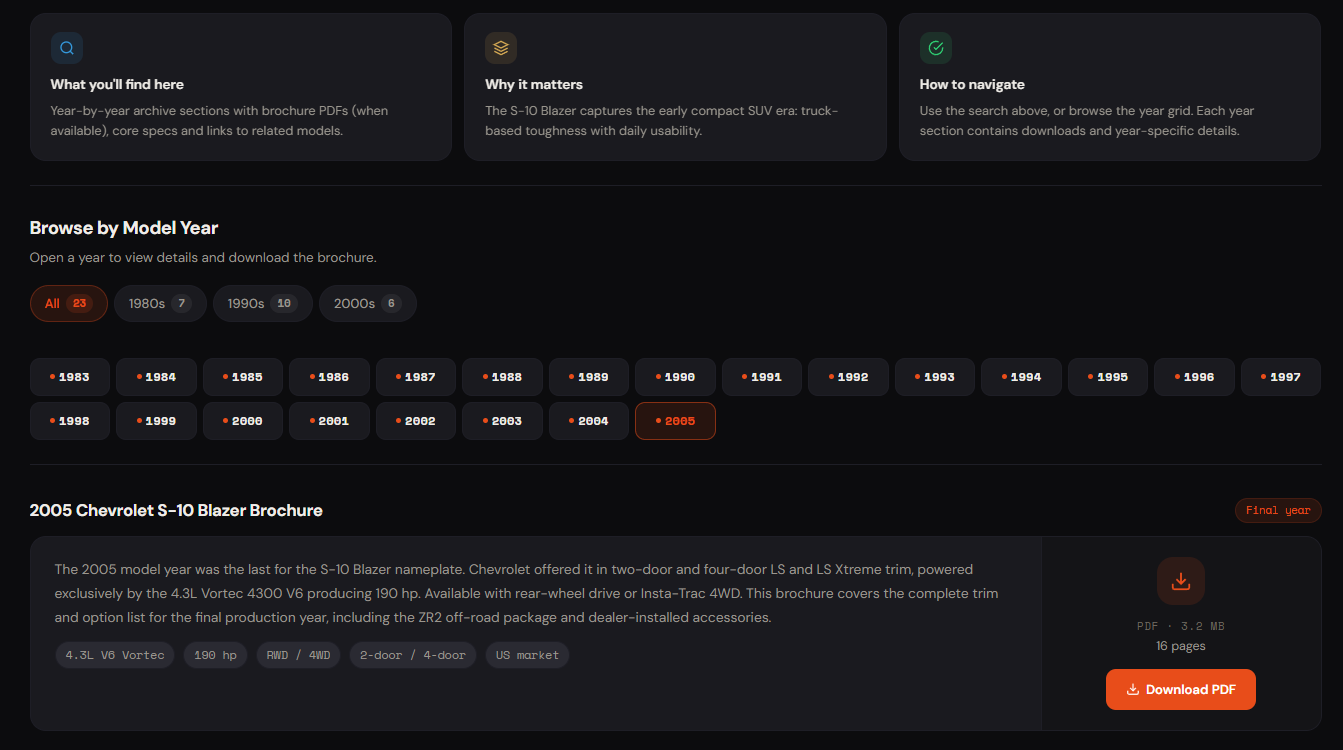Click the search magnifier icon card
The image size is (1343, 750).
[67, 48]
